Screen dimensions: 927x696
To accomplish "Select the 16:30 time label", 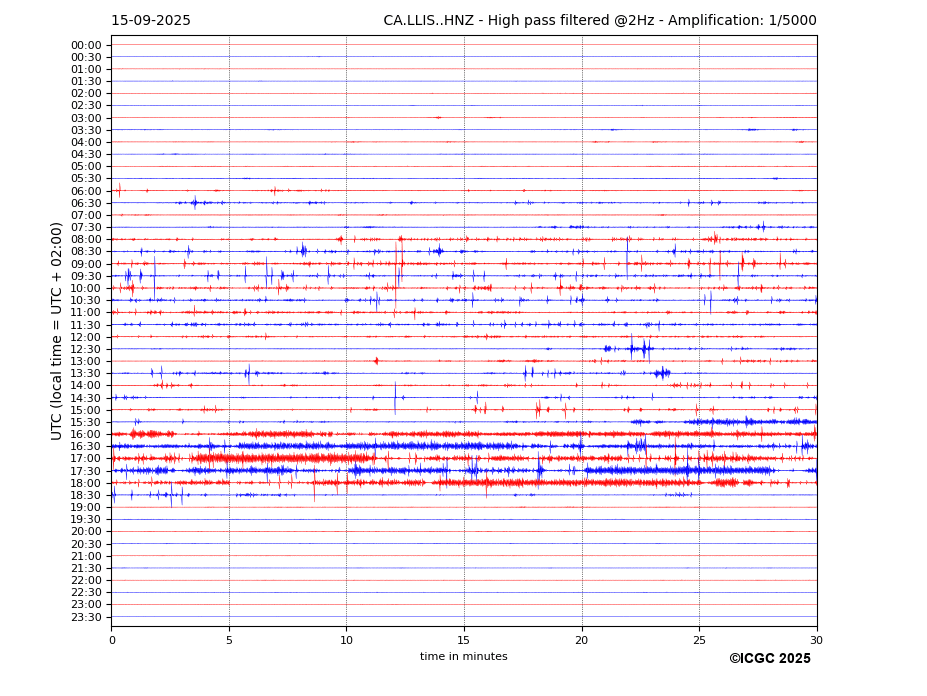I will [86, 446].
